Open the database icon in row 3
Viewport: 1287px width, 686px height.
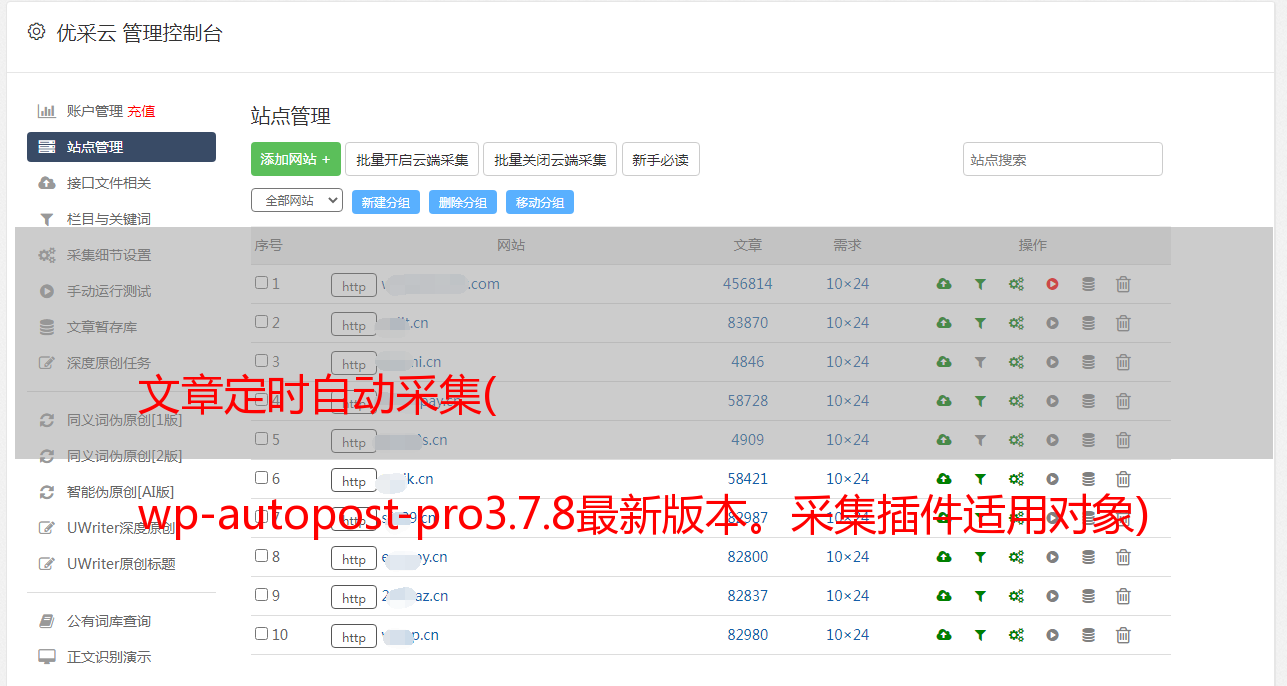pos(1088,362)
